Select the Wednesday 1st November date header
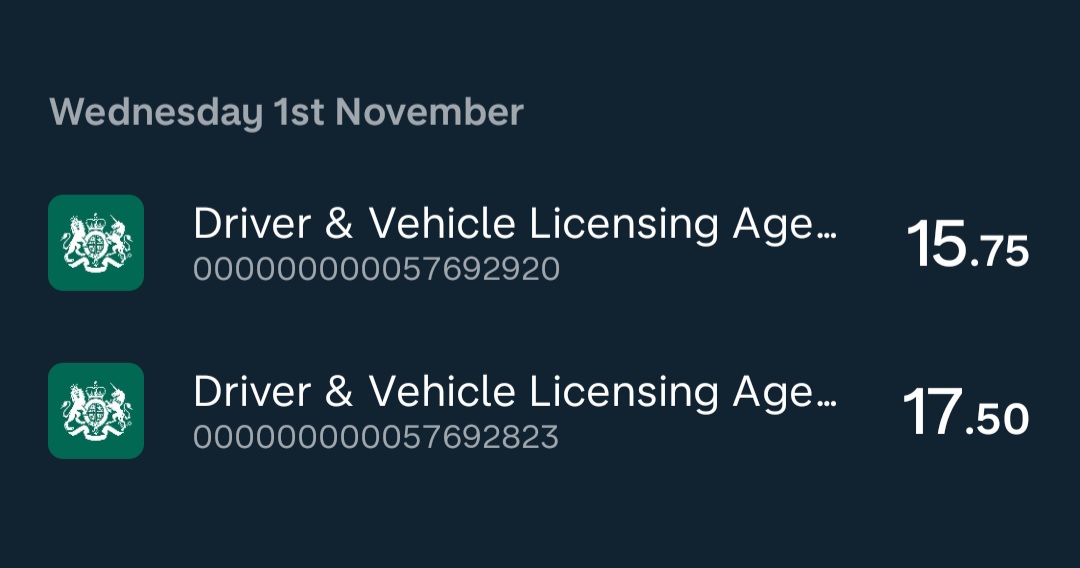 coord(287,112)
